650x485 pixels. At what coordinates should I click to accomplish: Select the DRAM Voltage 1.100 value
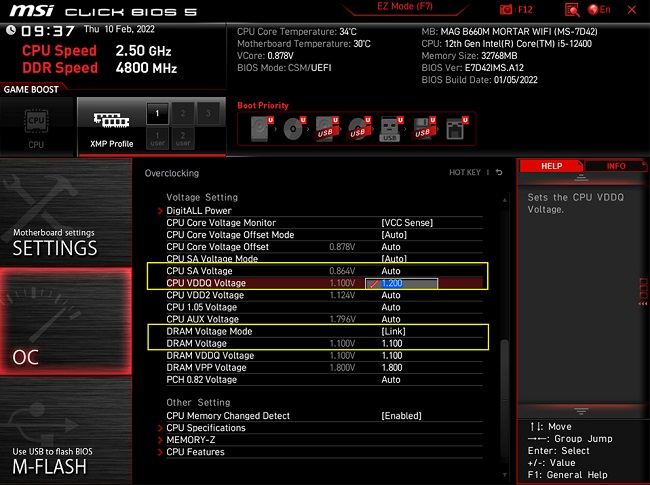pyautogui.click(x=392, y=343)
